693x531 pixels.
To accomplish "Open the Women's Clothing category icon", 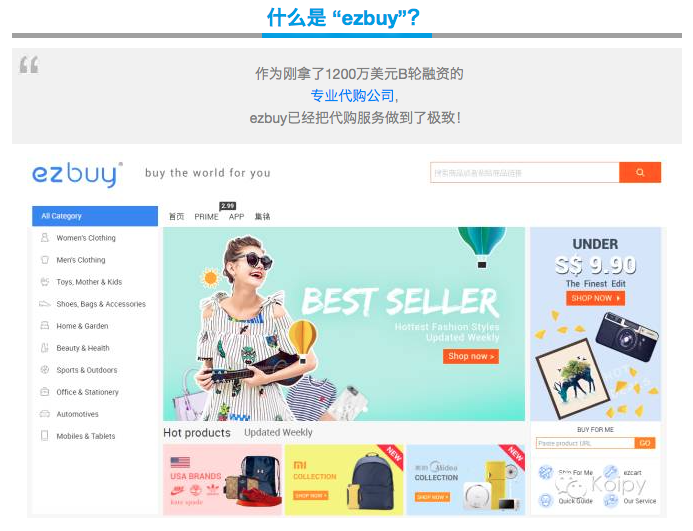I will pos(45,238).
